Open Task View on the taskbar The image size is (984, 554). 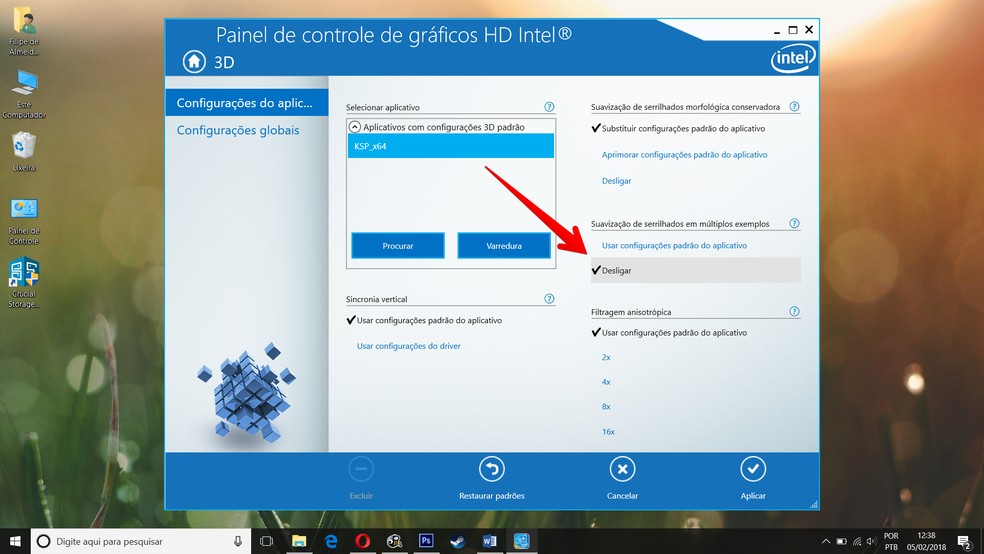pos(267,541)
